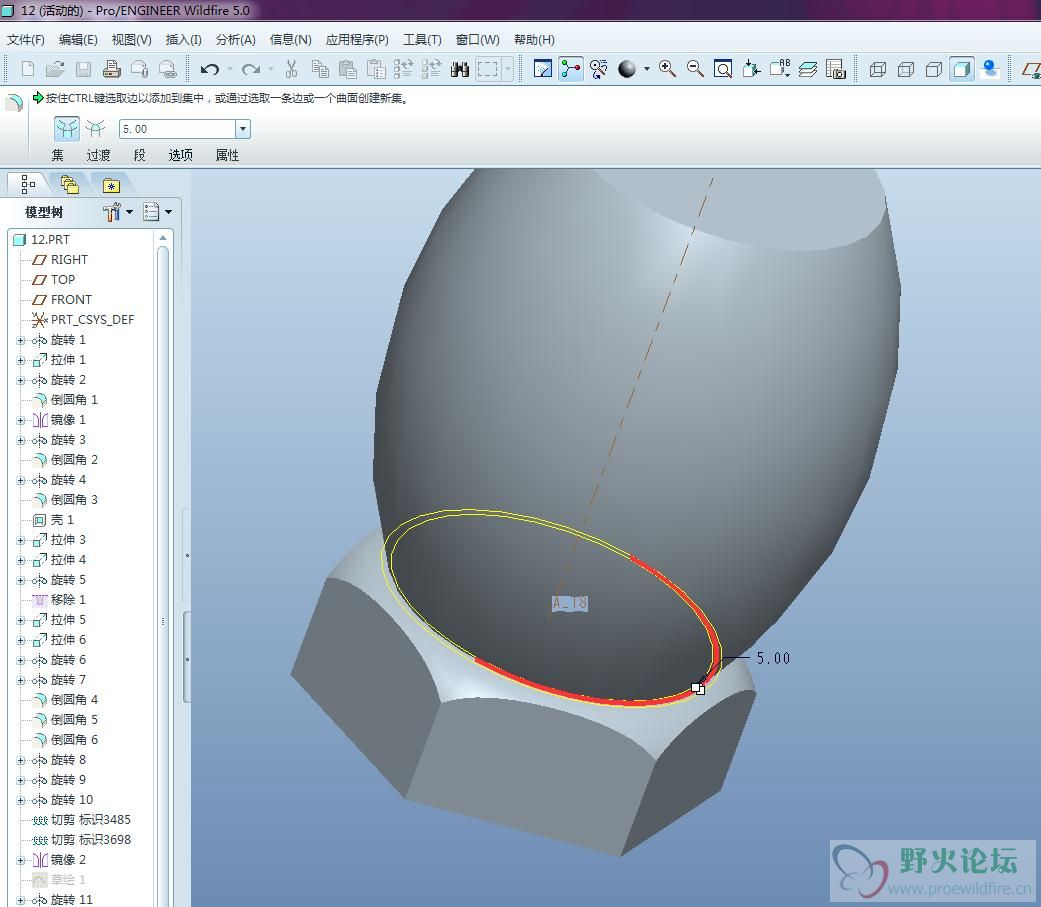Open the 帮助(H) menu
The height and width of the screenshot is (907, 1041).
534,40
